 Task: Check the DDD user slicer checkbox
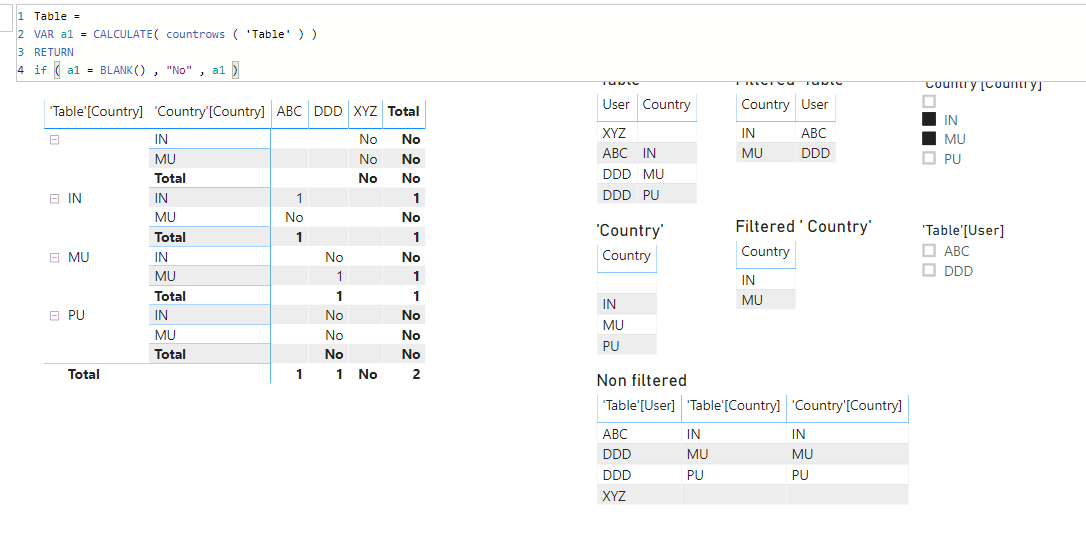coord(929,270)
